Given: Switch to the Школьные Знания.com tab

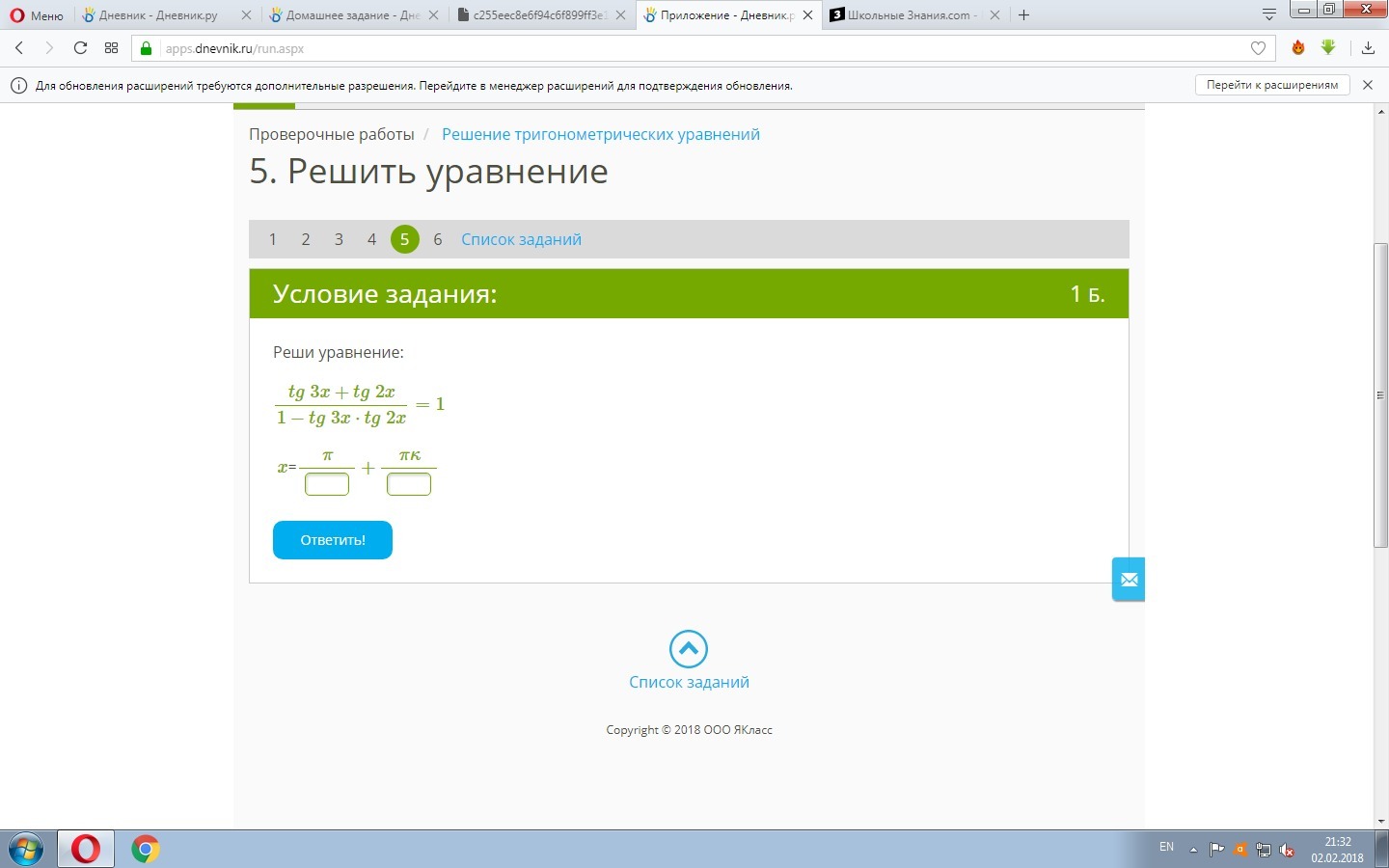Looking at the screenshot, I should pos(911,15).
